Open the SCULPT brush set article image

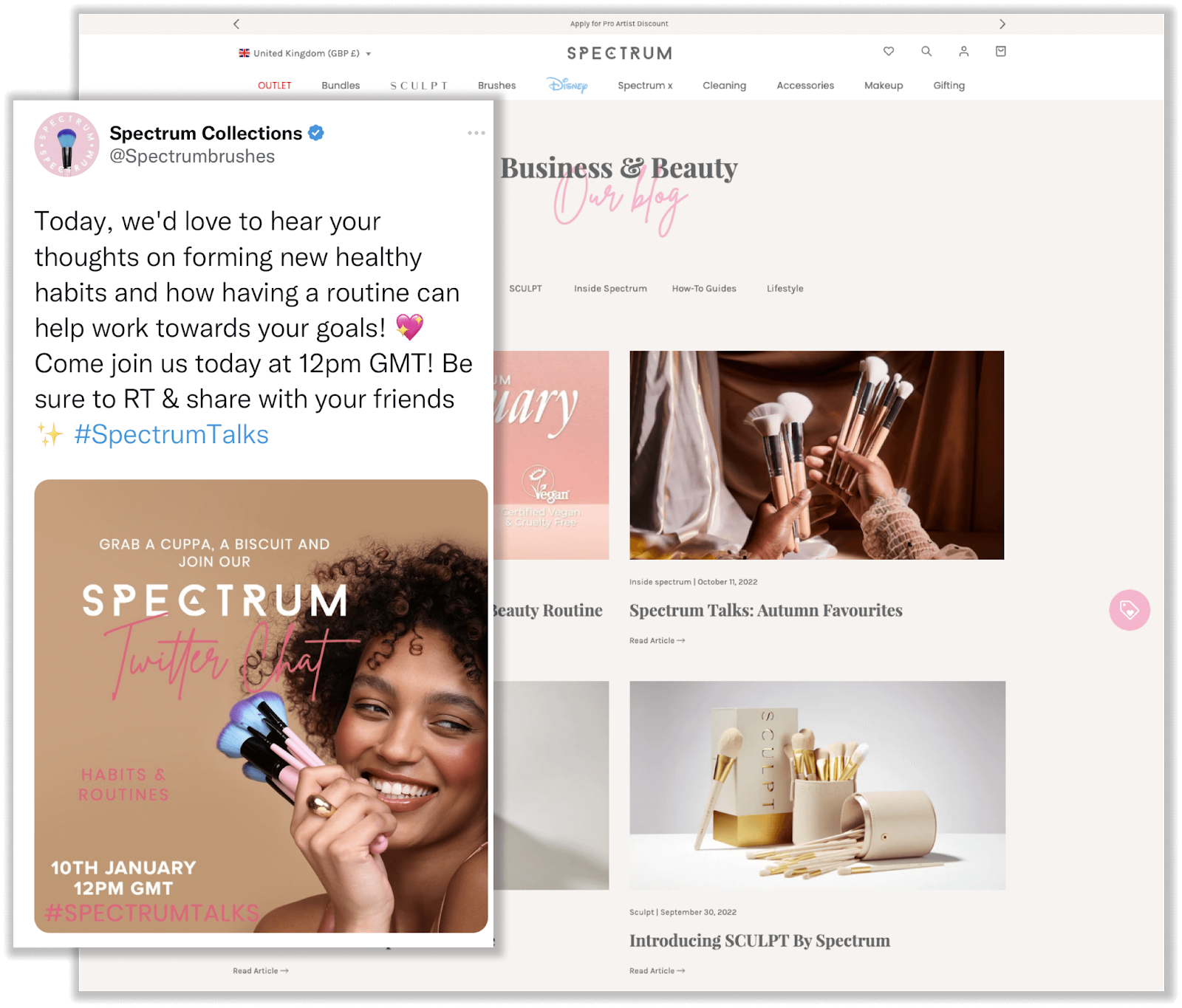click(x=817, y=785)
